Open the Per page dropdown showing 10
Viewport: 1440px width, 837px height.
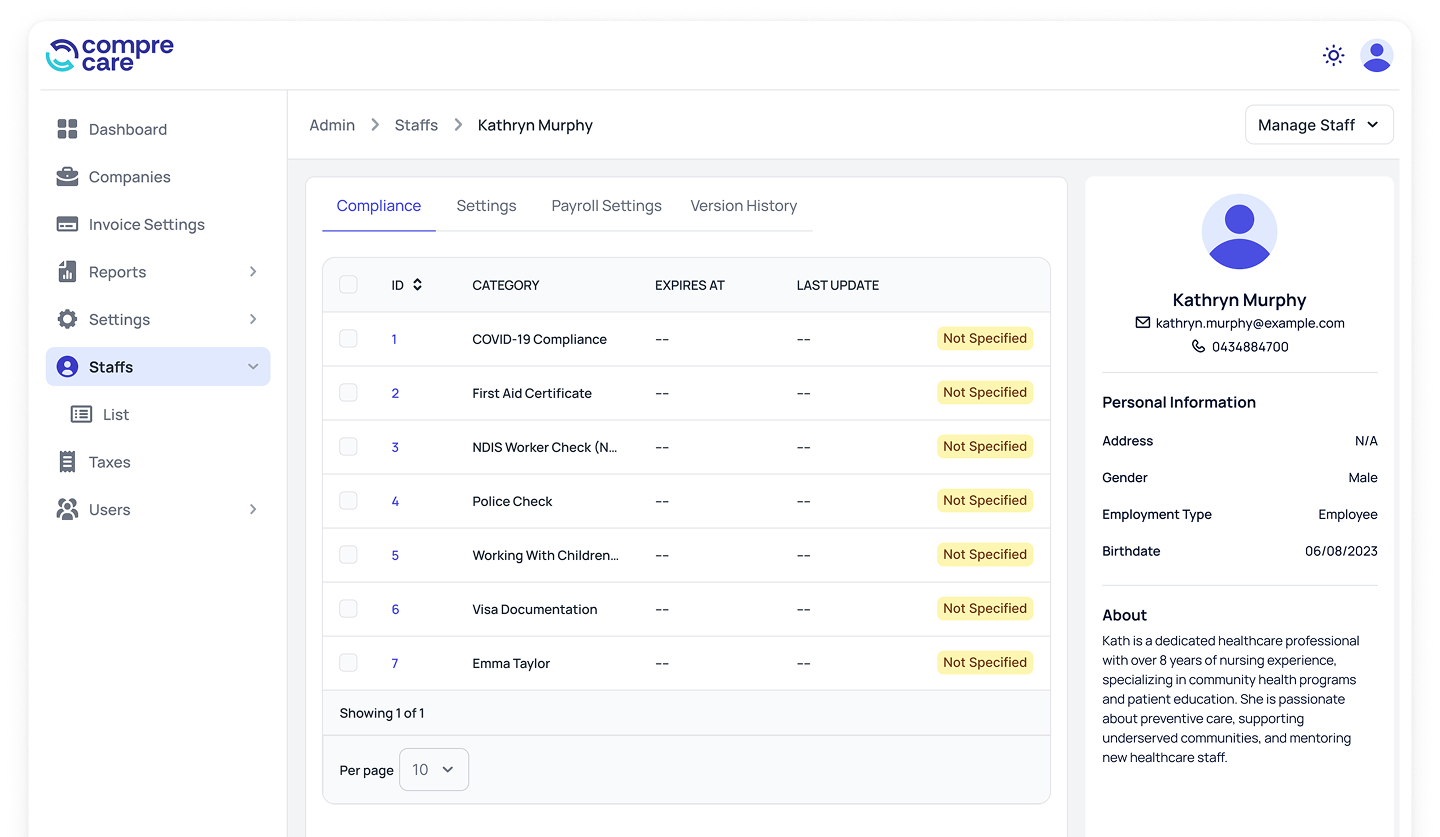tap(433, 770)
